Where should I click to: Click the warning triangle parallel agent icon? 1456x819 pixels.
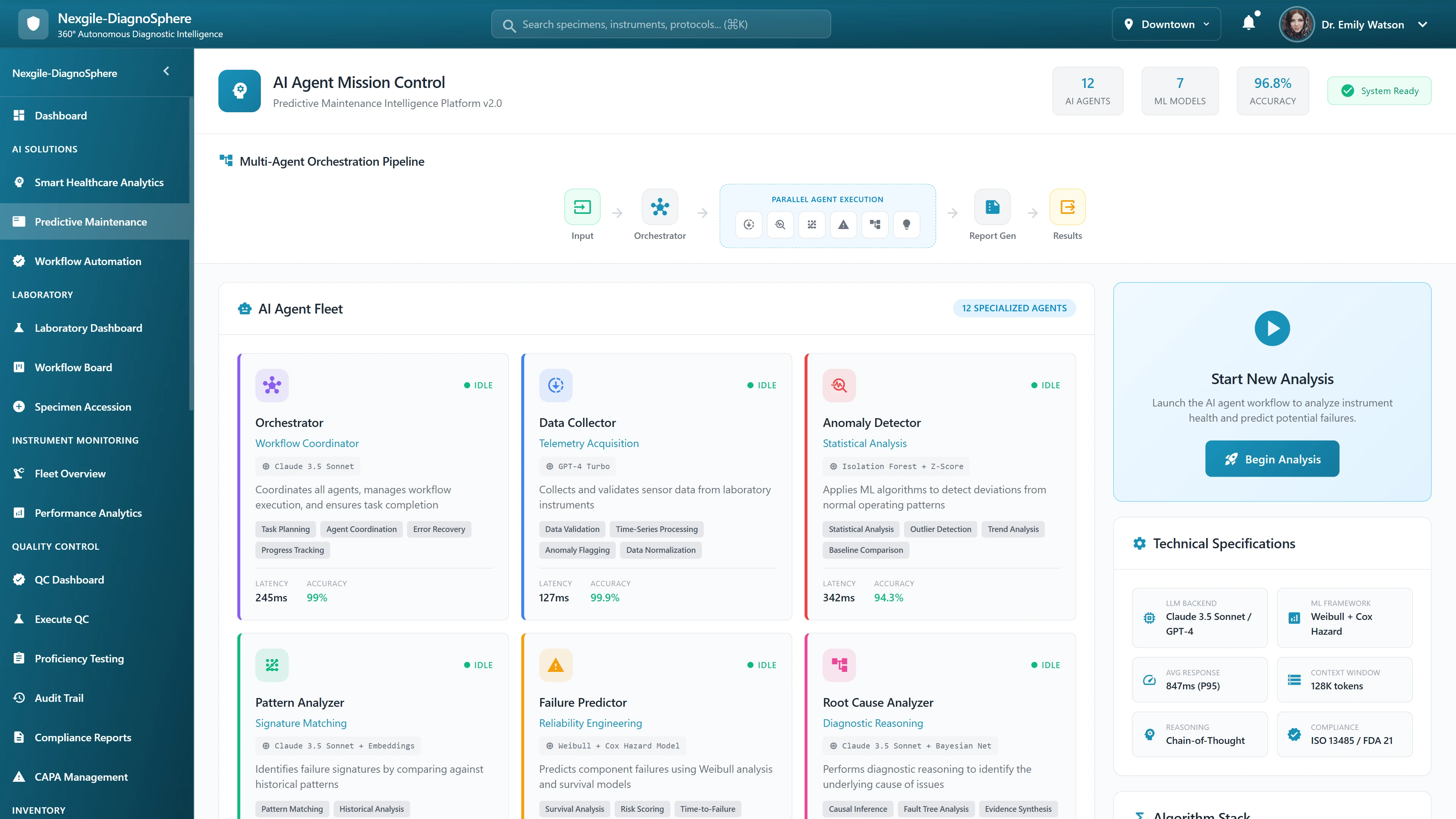coord(843,224)
